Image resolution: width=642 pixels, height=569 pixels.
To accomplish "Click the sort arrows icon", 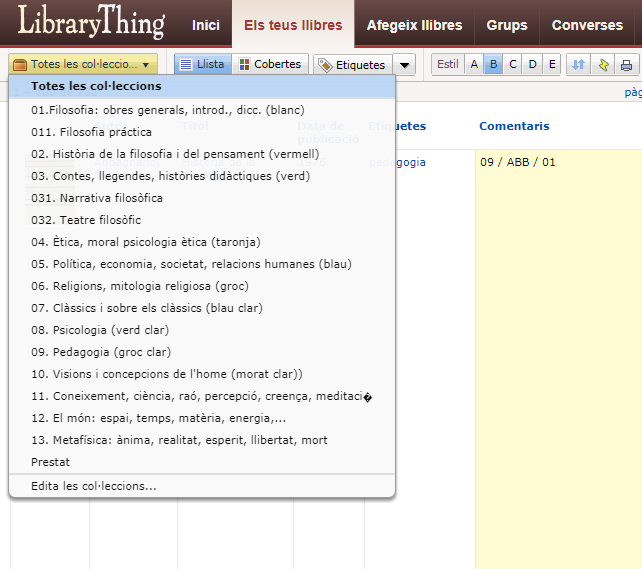I will click(x=579, y=65).
